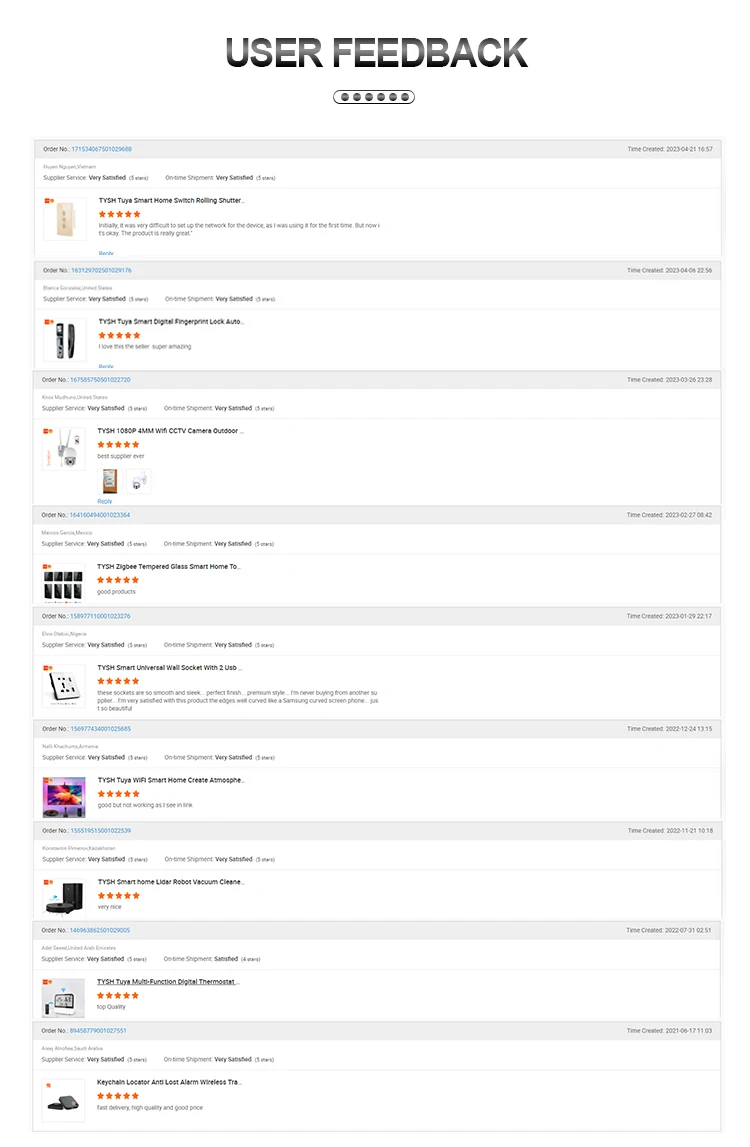Click the dotted indicator below the User Feedback heading
750x1147 pixels.
click(x=373, y=97)
